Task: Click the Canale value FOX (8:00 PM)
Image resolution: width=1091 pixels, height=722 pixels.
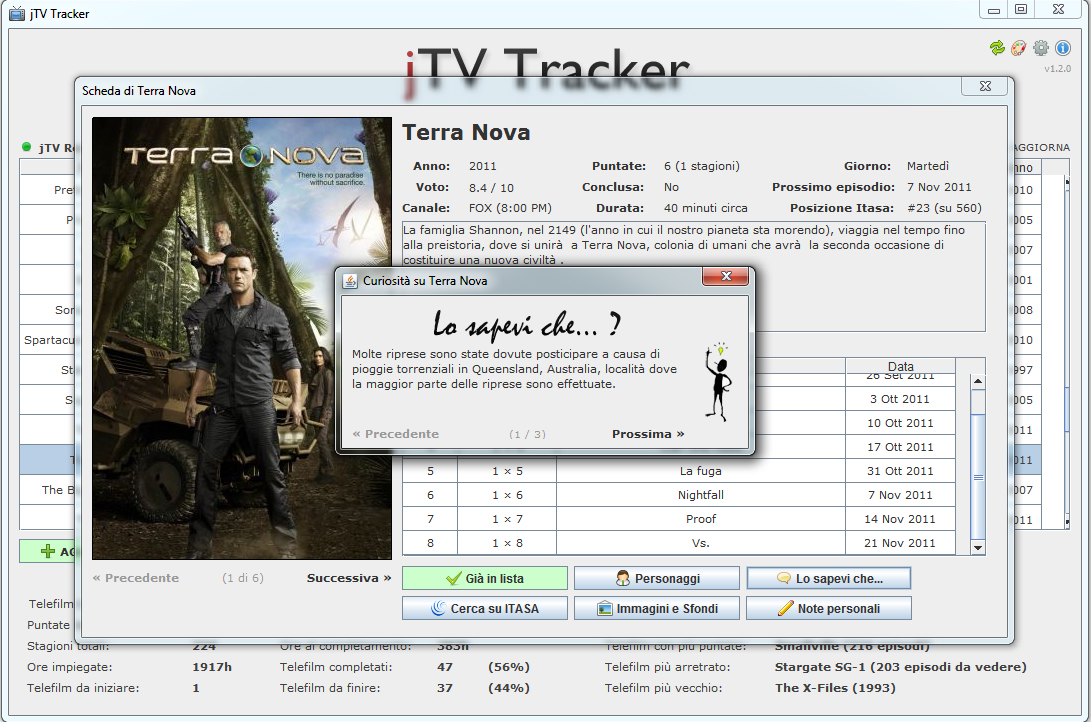Action: click(x=510, y=208)
